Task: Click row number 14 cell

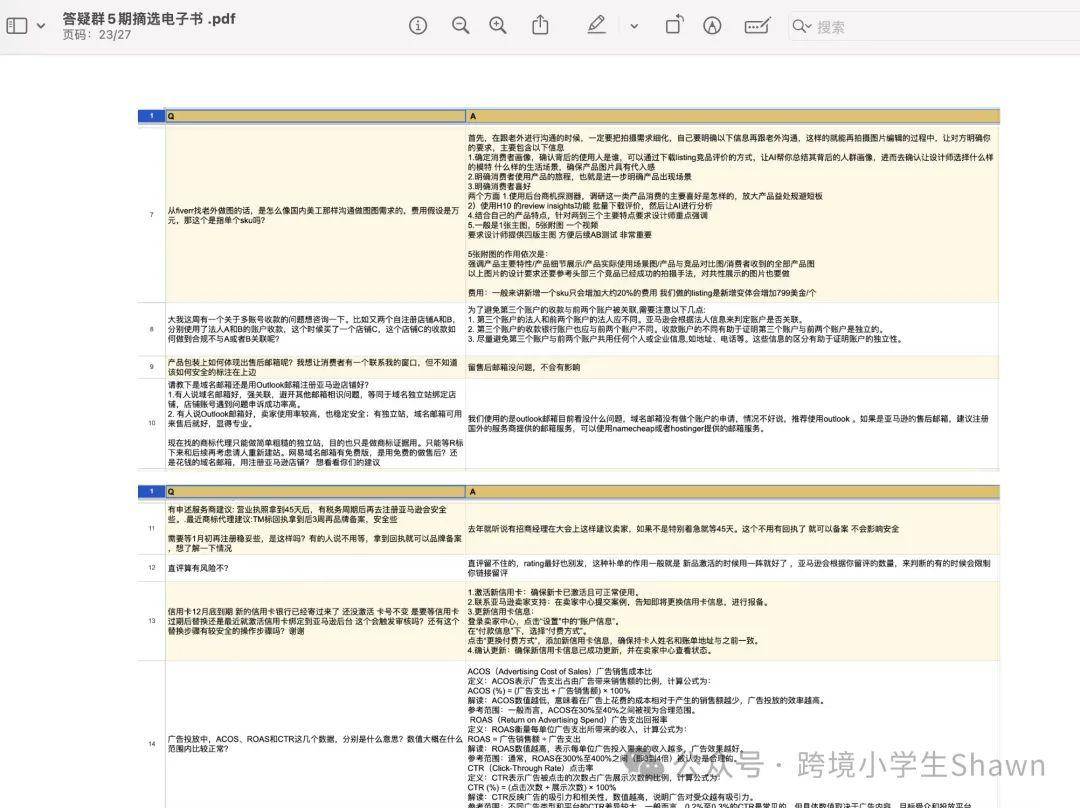Action: tap(152, 743)
